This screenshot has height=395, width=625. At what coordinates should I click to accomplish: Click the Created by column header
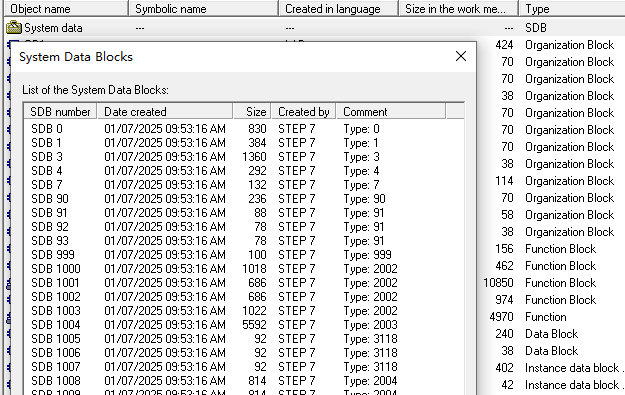(304, 112)
